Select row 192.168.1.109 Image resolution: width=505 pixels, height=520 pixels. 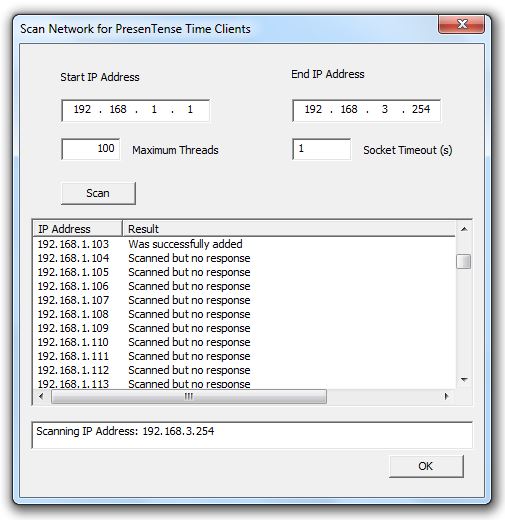244,328
